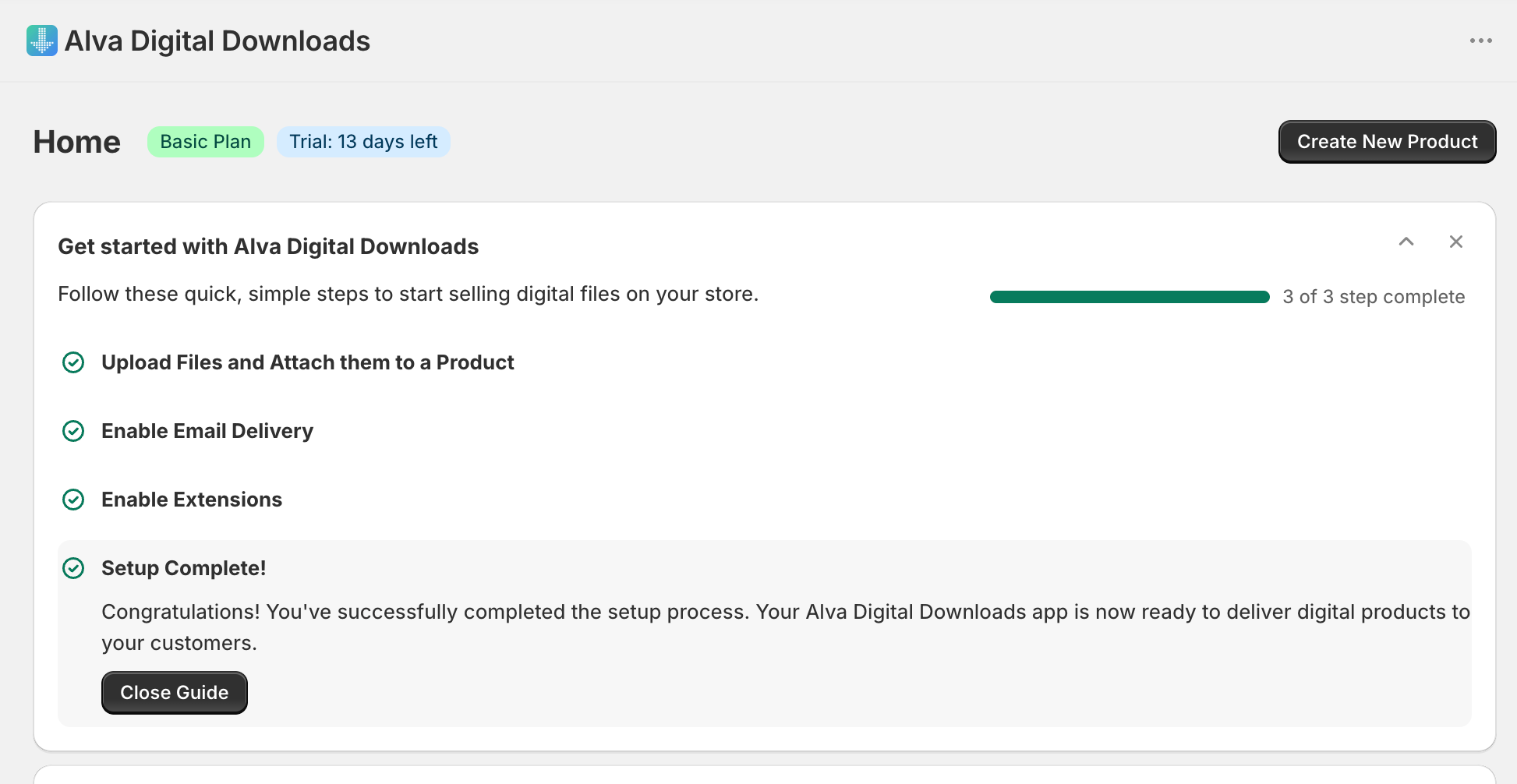Click 'Get started with Alva Digital Downloads' heading
1517x784 pixels.
268,246
